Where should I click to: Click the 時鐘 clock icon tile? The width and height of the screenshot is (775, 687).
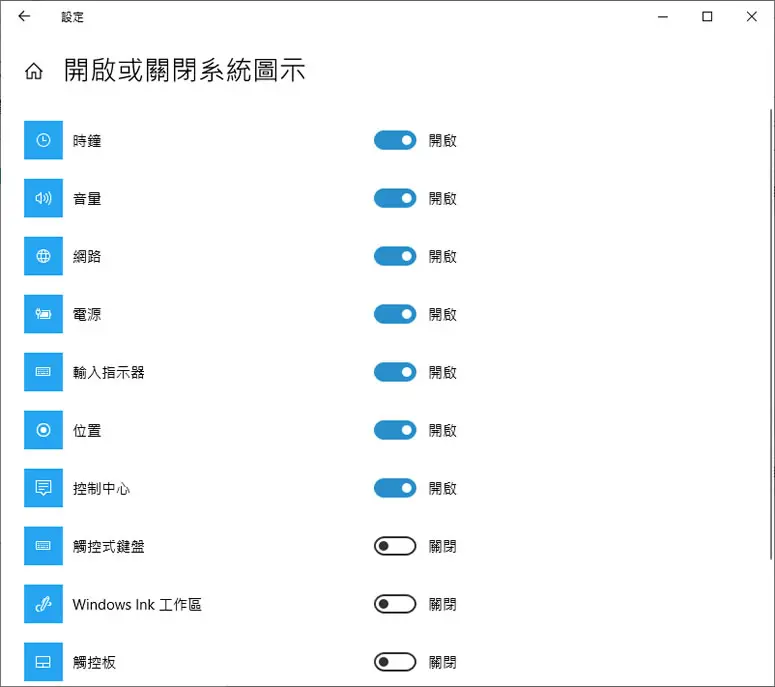coord(43,140)
